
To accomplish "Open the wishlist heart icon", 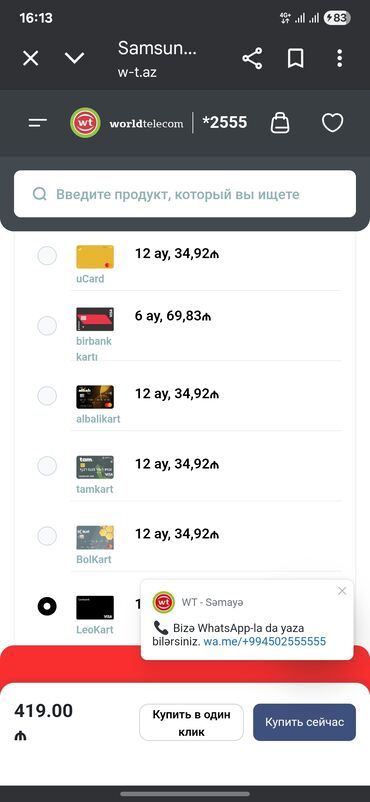I will pyautogui.click(x=332, y=123).
